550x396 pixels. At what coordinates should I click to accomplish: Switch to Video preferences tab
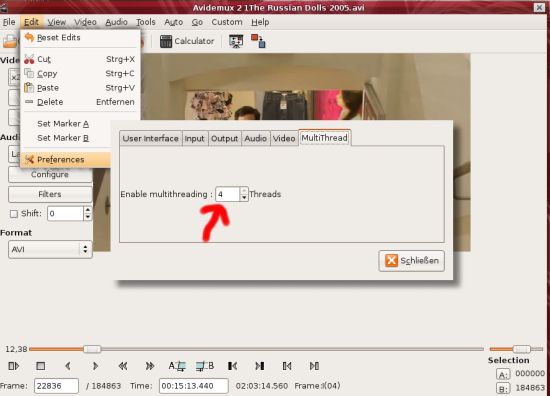284,139
